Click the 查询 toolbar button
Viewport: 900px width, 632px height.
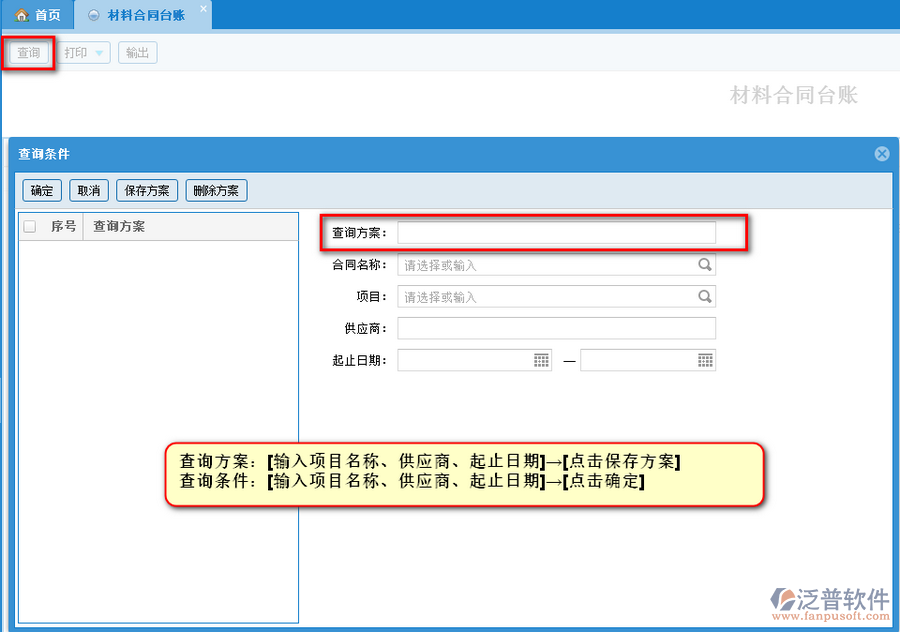[29, 53]
